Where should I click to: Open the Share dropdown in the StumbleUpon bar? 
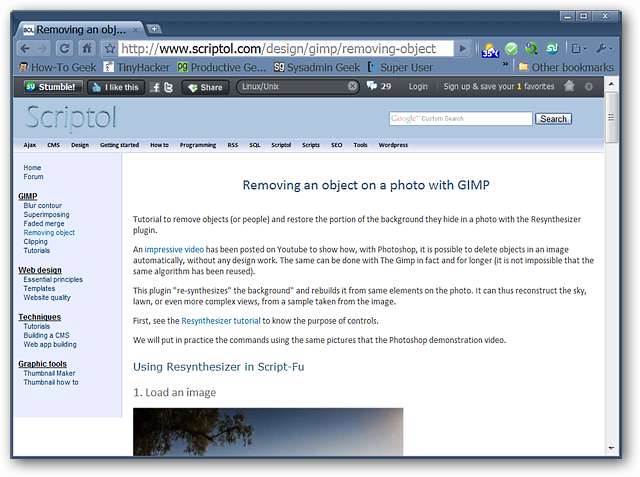click(205, 87)
